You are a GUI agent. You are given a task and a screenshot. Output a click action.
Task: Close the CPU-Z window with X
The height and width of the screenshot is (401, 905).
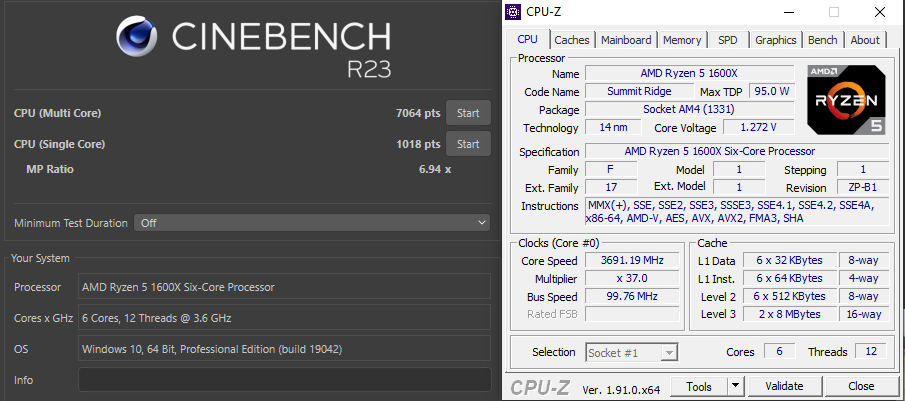click(x=879, y=12)
